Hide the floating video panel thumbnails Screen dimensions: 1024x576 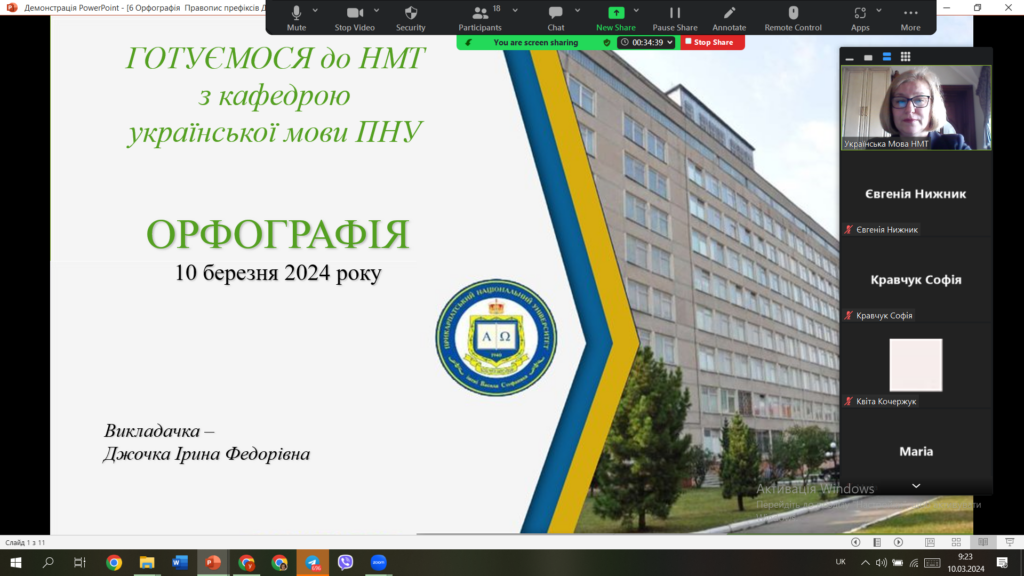pos(849,57)
